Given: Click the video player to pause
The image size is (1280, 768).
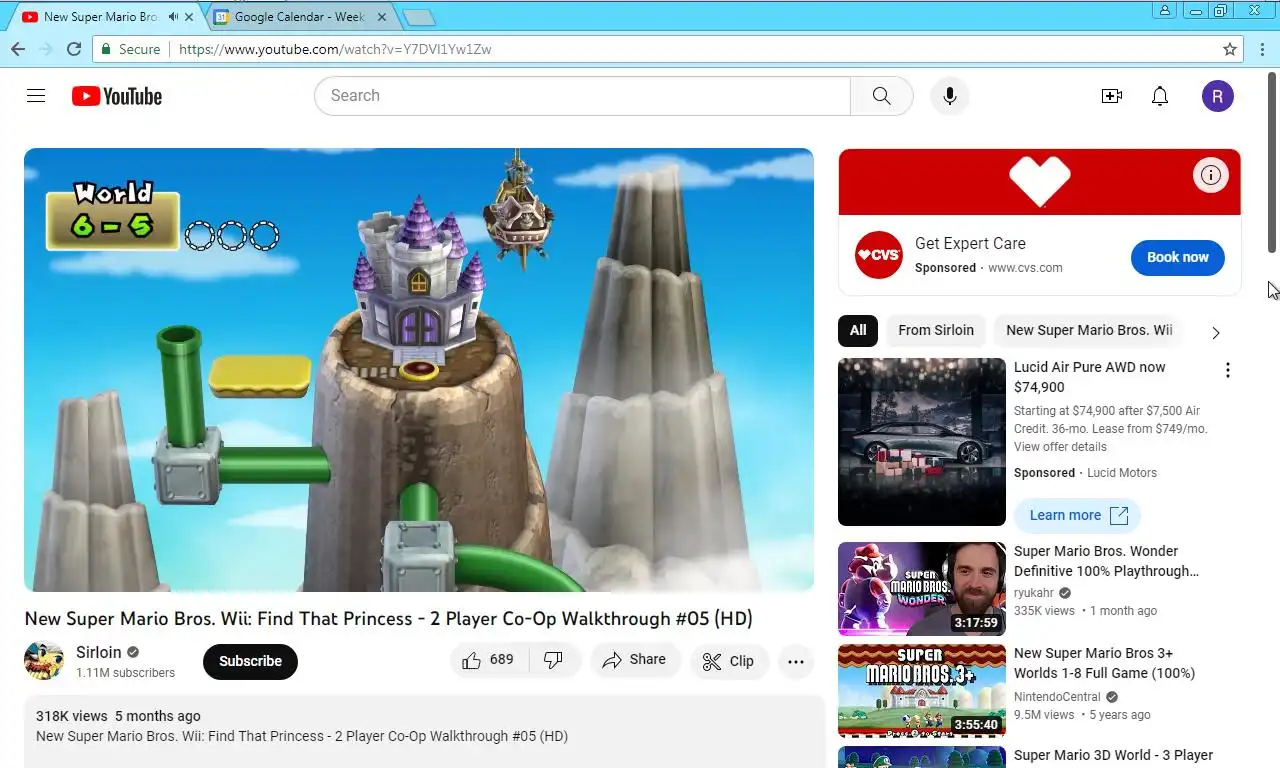Looking at the screenshot, I should (x=419, y=370).
